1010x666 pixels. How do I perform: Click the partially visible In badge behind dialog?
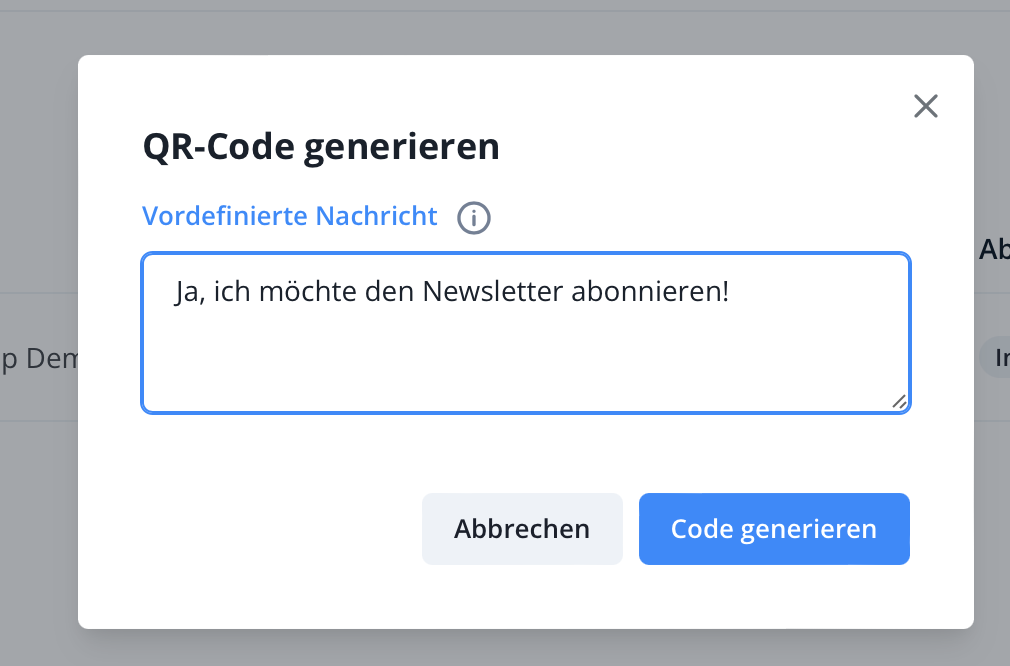996,357
